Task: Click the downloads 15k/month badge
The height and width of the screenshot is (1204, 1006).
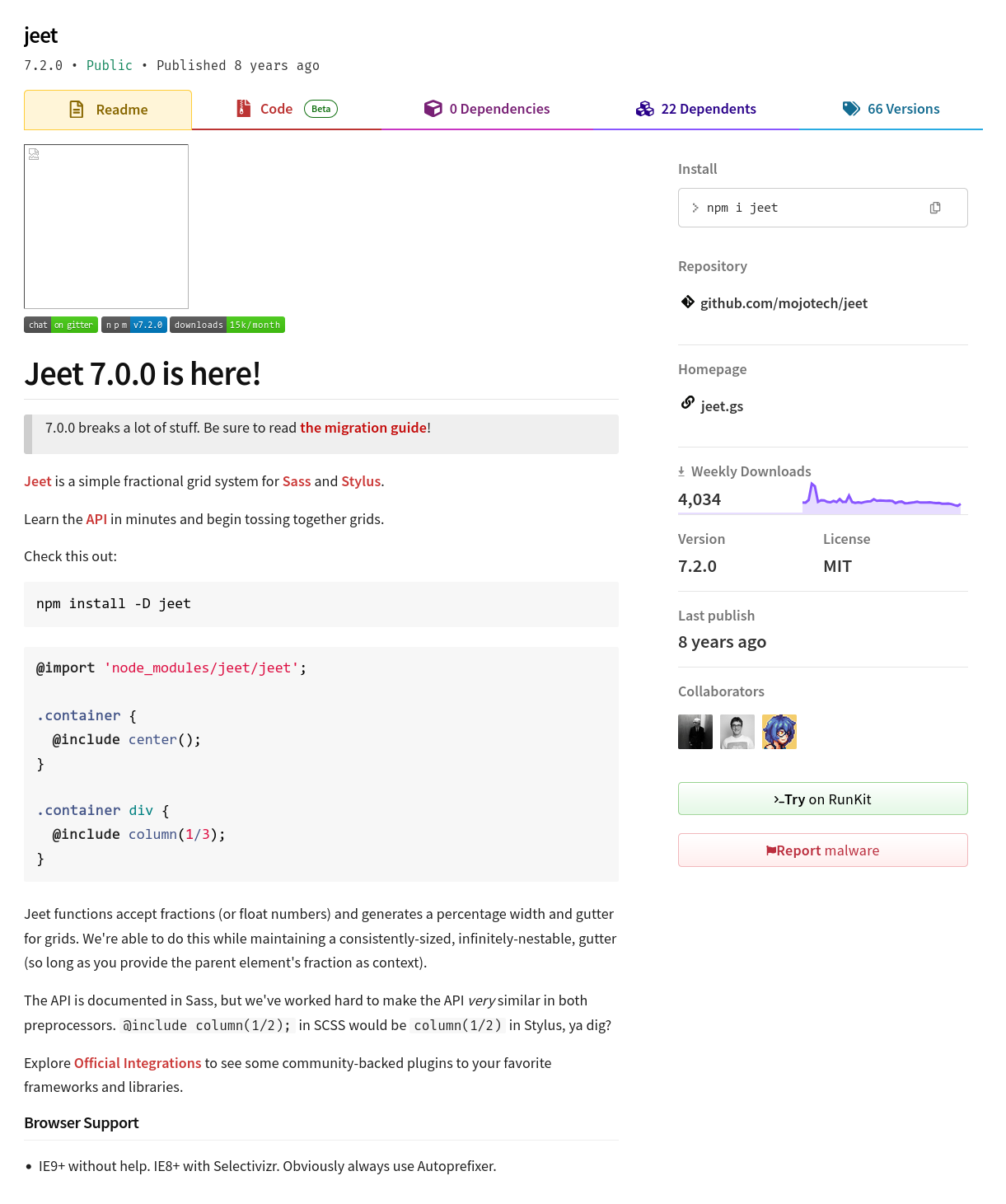Action: pos(227,325)
